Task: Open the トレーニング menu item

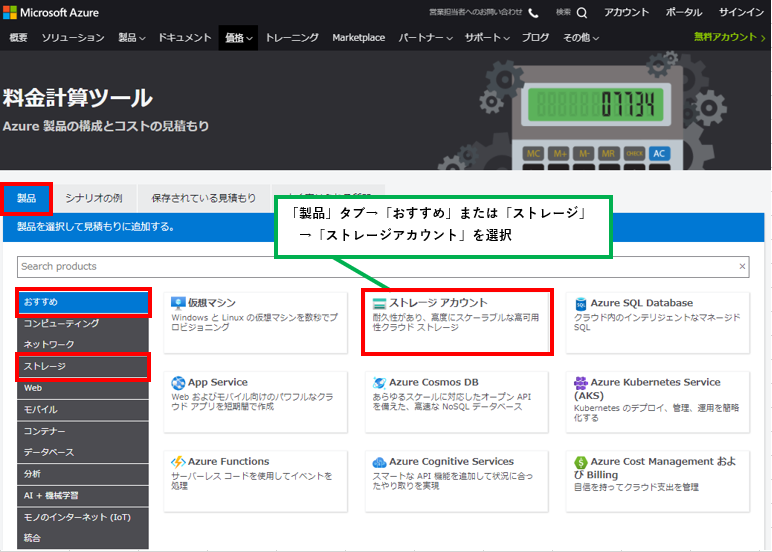Action: (292, 37)
